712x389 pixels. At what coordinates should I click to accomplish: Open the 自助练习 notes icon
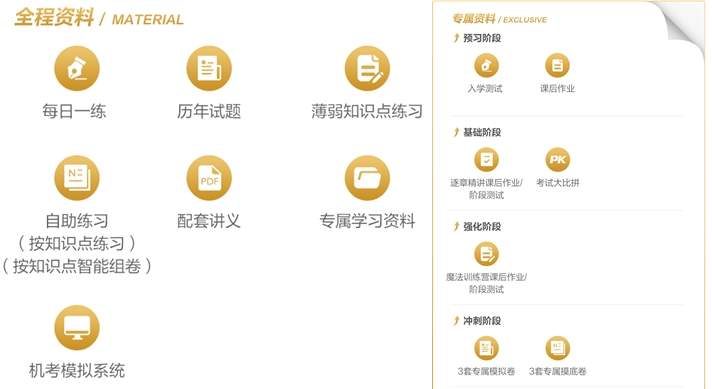click(x=77, y=178)
